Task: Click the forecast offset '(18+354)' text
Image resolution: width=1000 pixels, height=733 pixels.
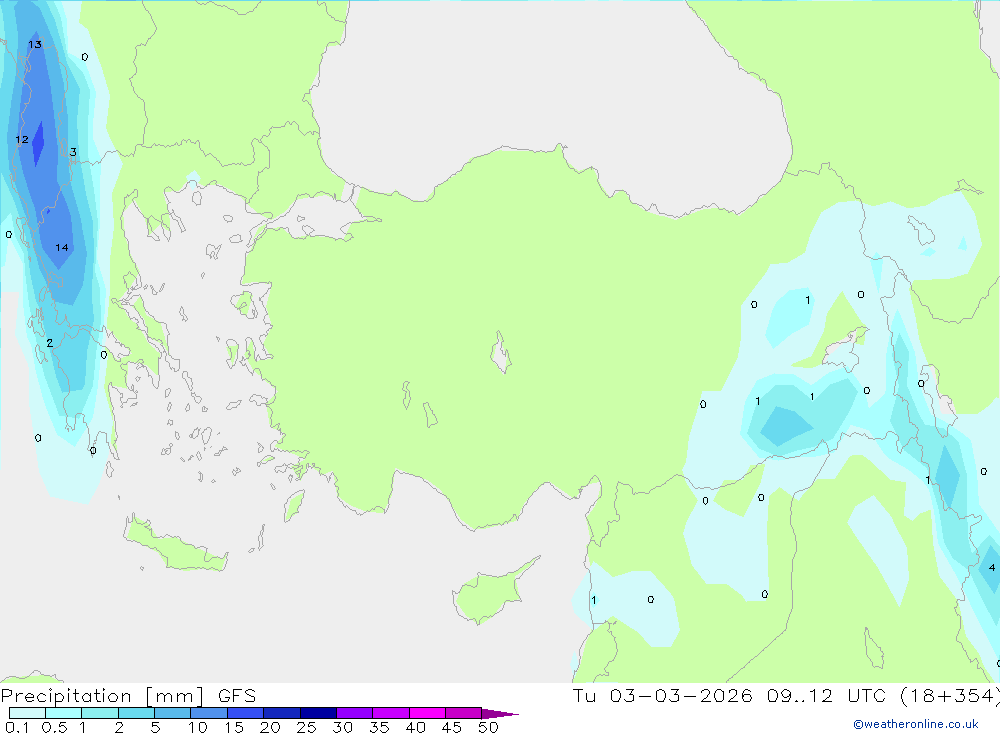Action: click(950, 696)
